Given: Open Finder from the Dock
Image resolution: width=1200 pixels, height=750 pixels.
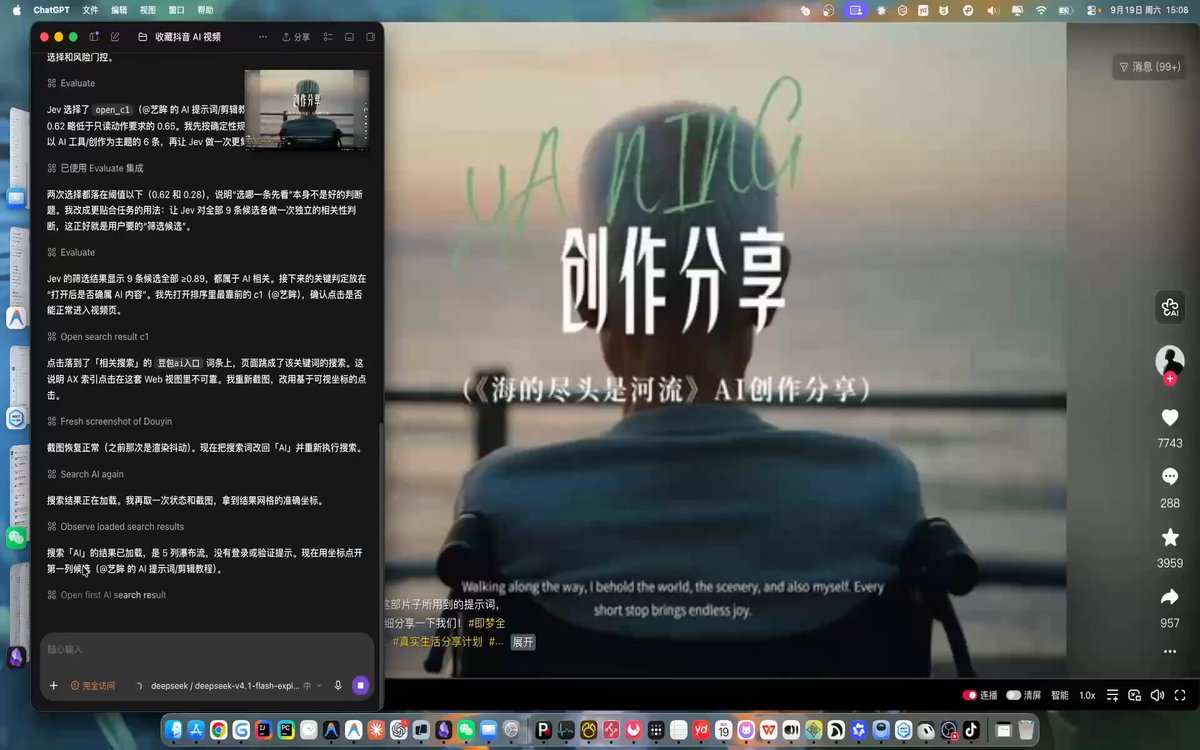Looking at the screenshot, I should (173, 730).
